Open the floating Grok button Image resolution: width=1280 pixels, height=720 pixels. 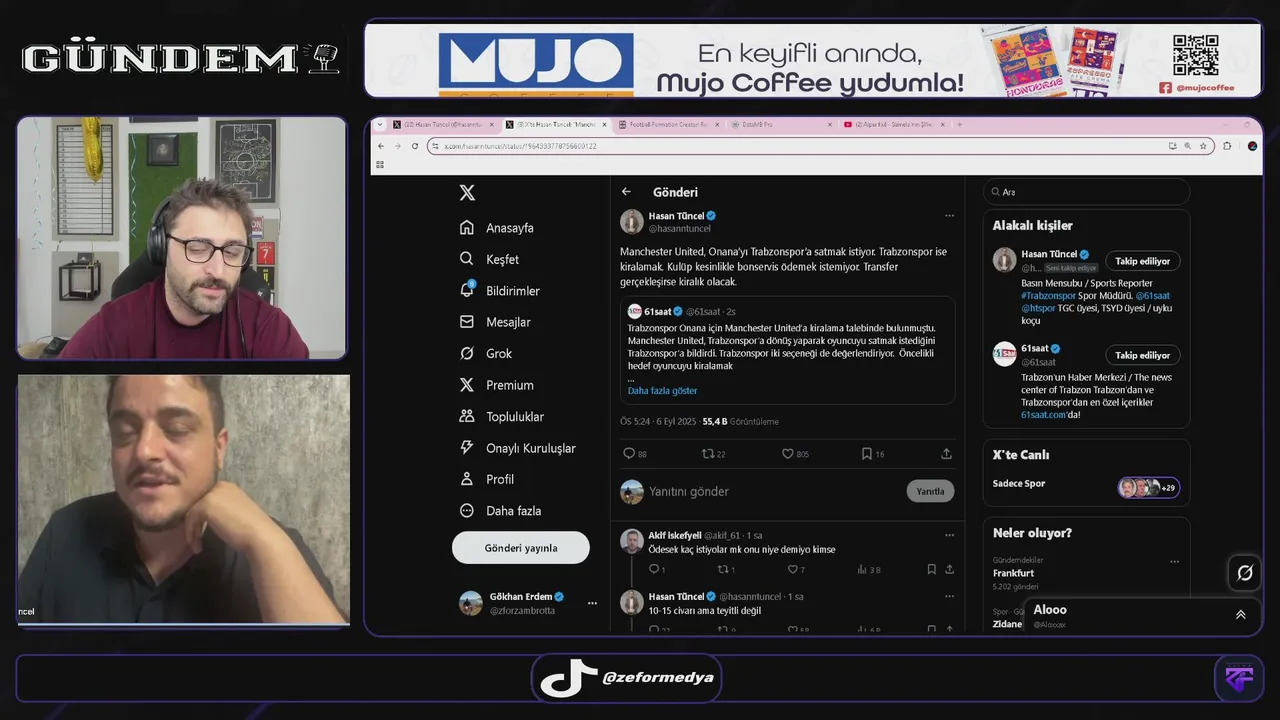[1244, 573]
